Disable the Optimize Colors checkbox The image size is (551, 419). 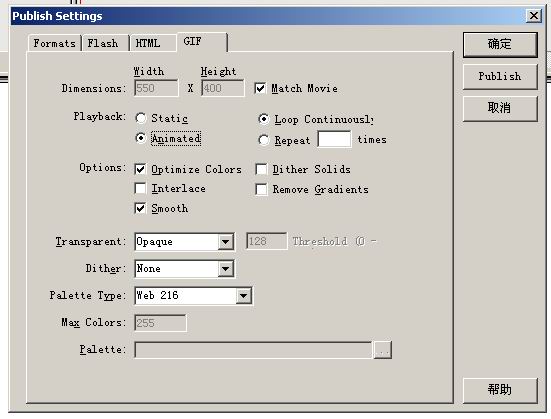(x=140, y=169)
